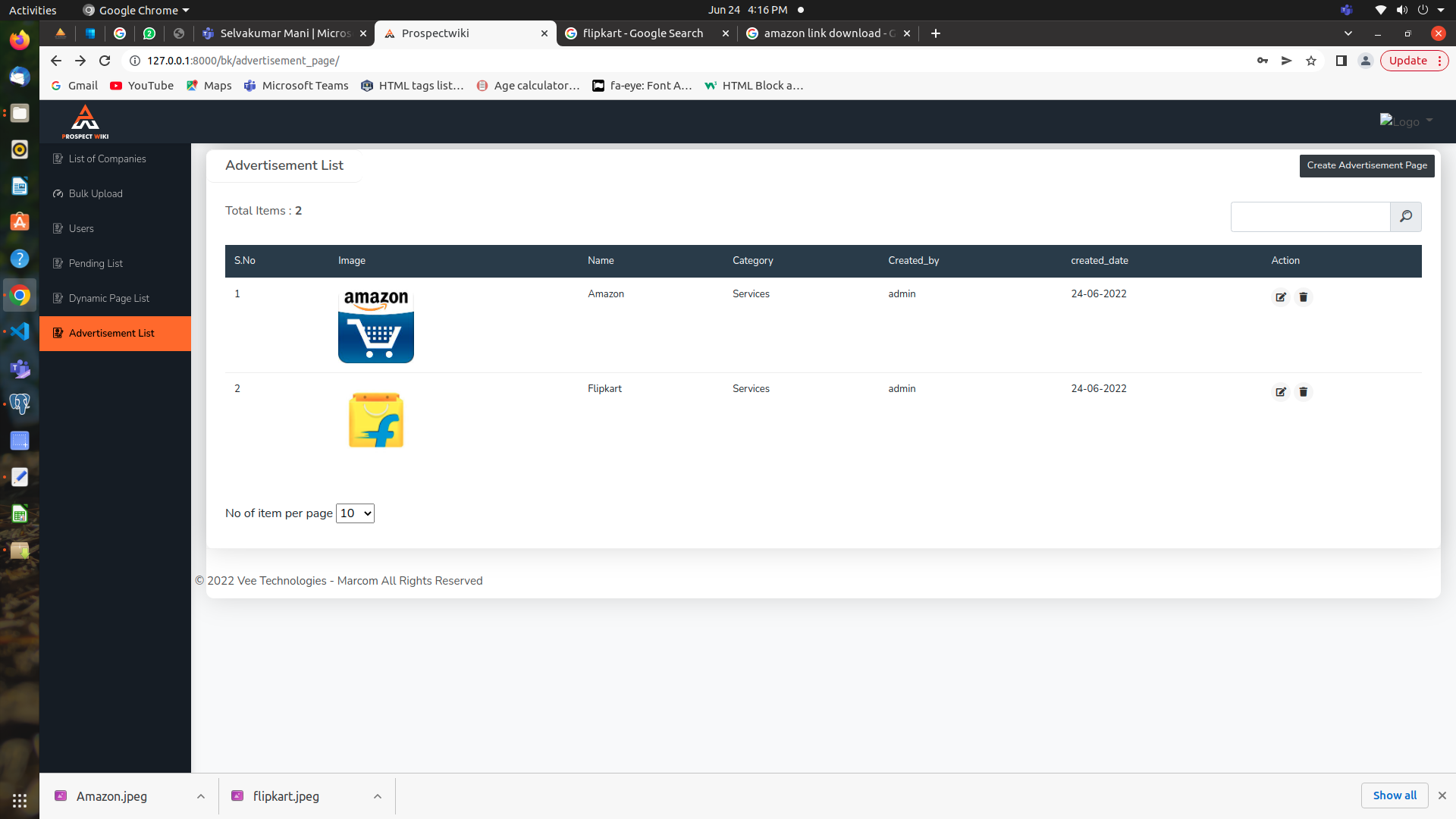
Task: Go back in browser history
Action: (55, 61)
